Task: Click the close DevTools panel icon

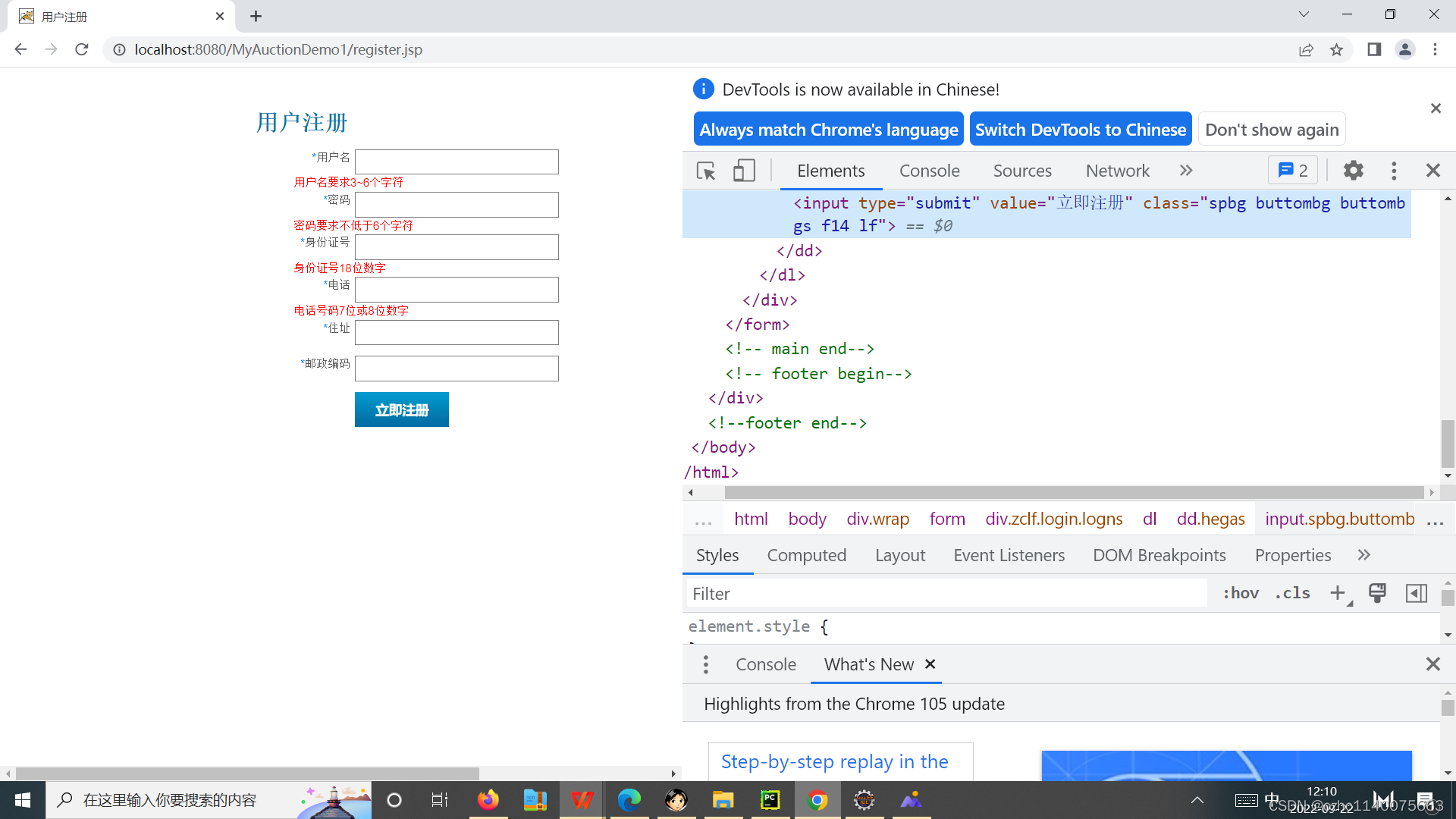Action: (x=1433, y=170)
